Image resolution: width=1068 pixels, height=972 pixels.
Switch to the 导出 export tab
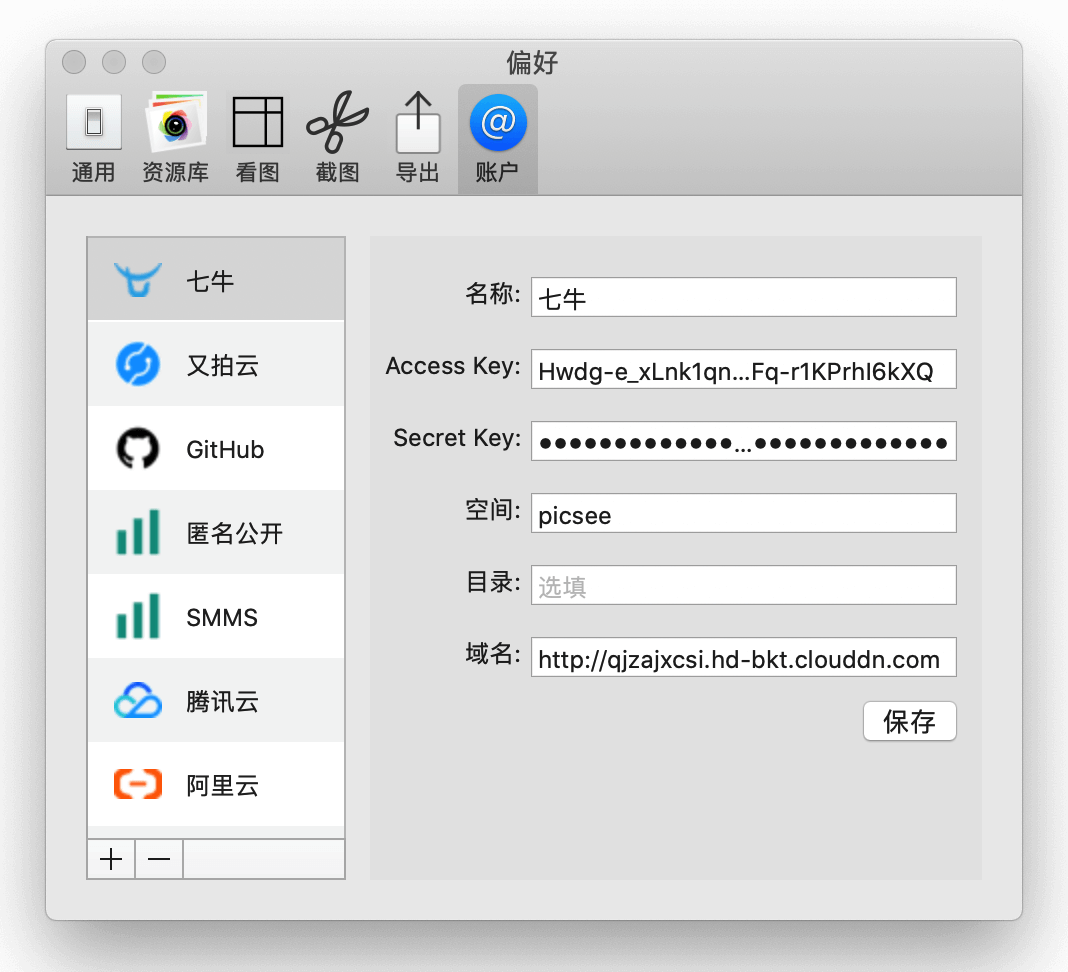tap(418, 139)
